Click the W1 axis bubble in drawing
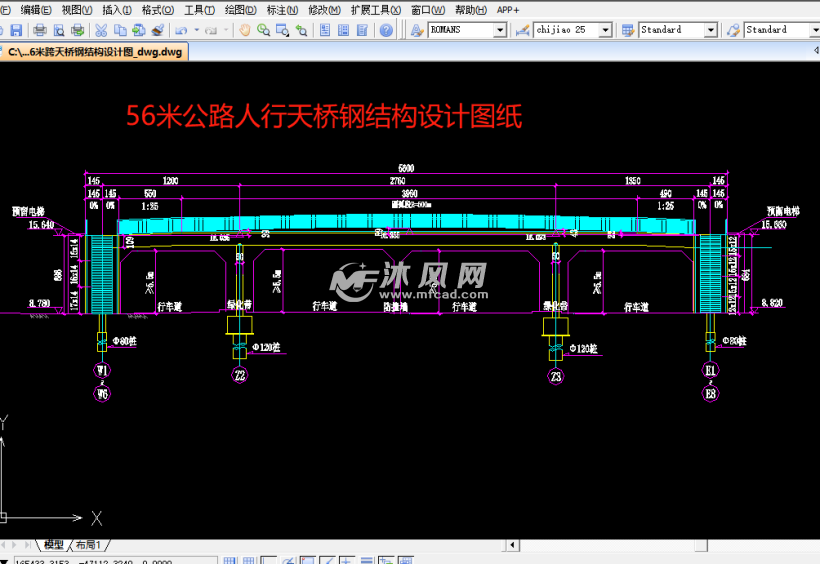Image resolution: width=820 pixels, height=564 pixels. (102, 370)
